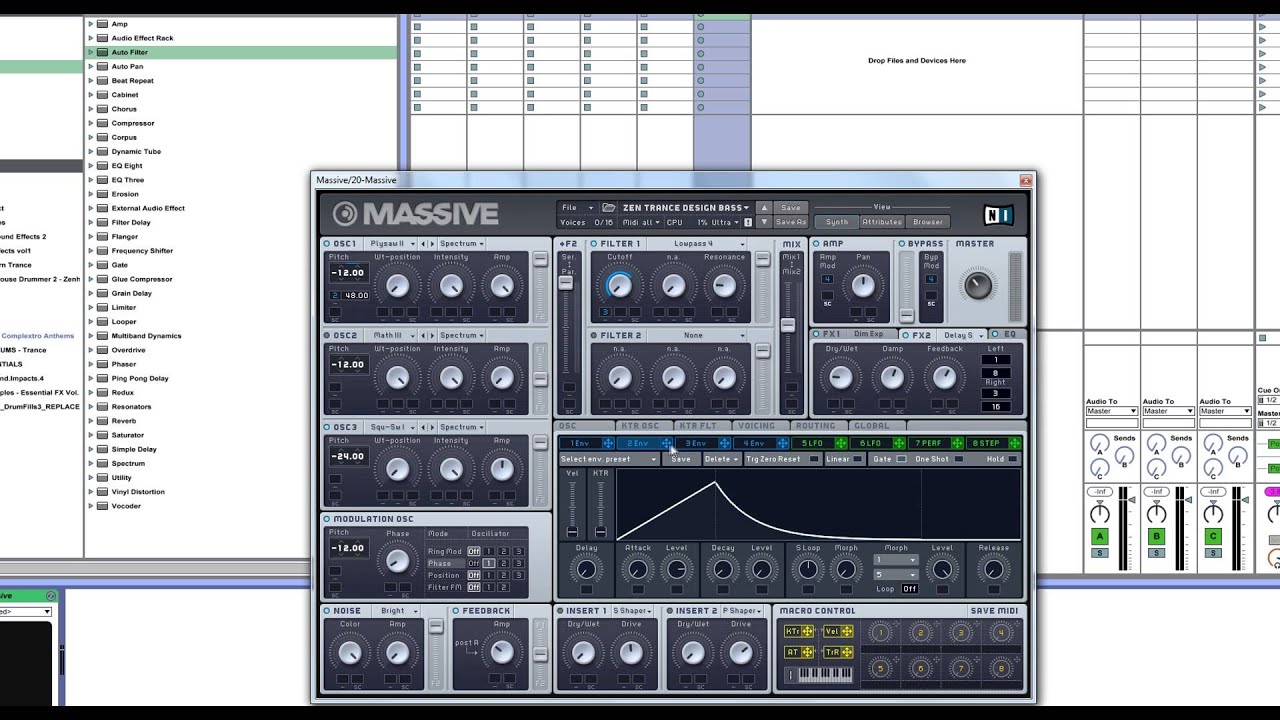The width and height of the screenshot is (1280, 720).
Task: Click the CPU warning exclamation icon
Action: (746, 222)
